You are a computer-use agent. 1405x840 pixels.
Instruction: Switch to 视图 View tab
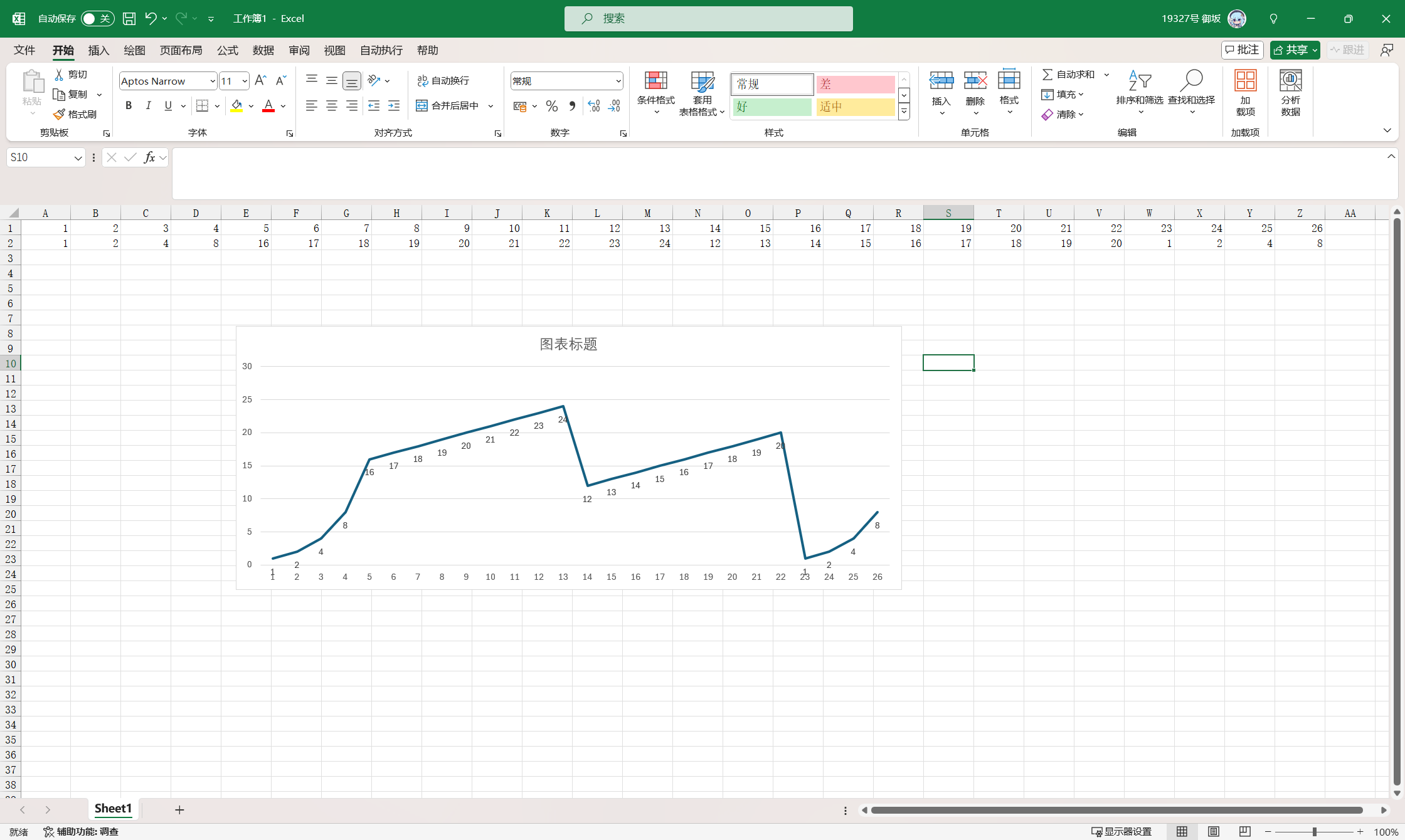pos(334,50)
